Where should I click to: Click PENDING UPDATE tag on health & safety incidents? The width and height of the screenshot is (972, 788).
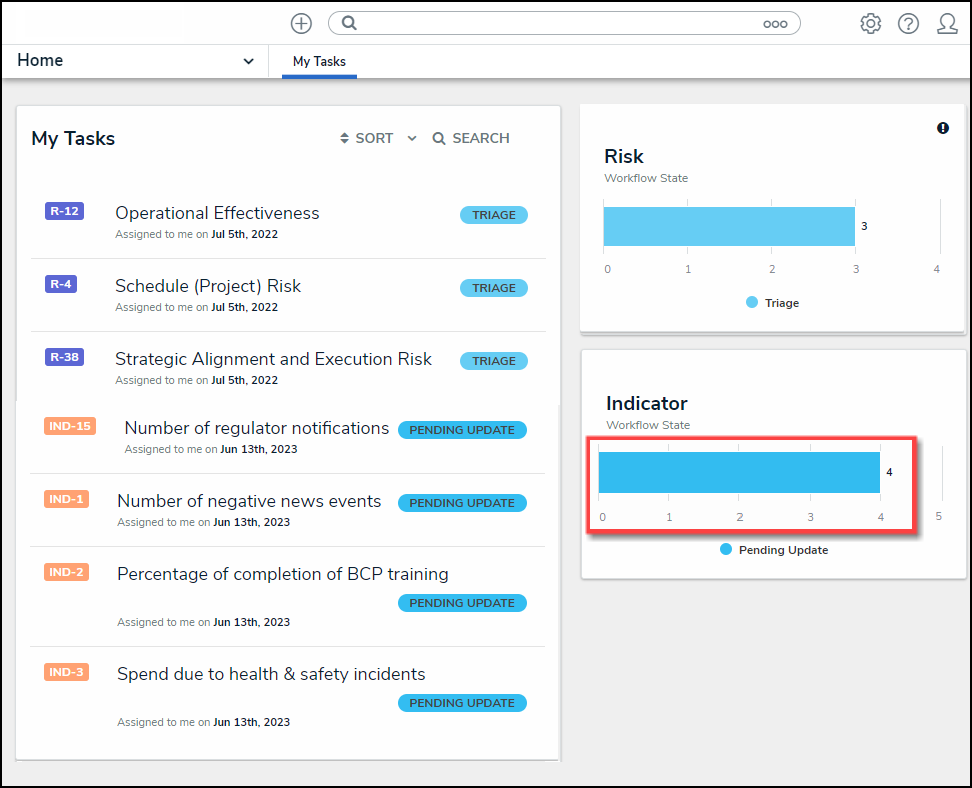tap(462, 703)
